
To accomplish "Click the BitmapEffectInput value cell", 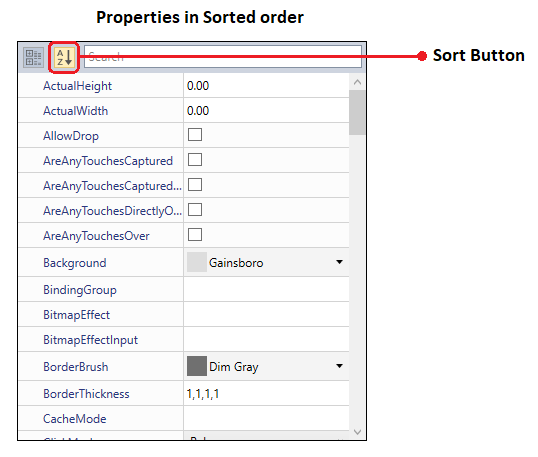I will tap(267, 339).
